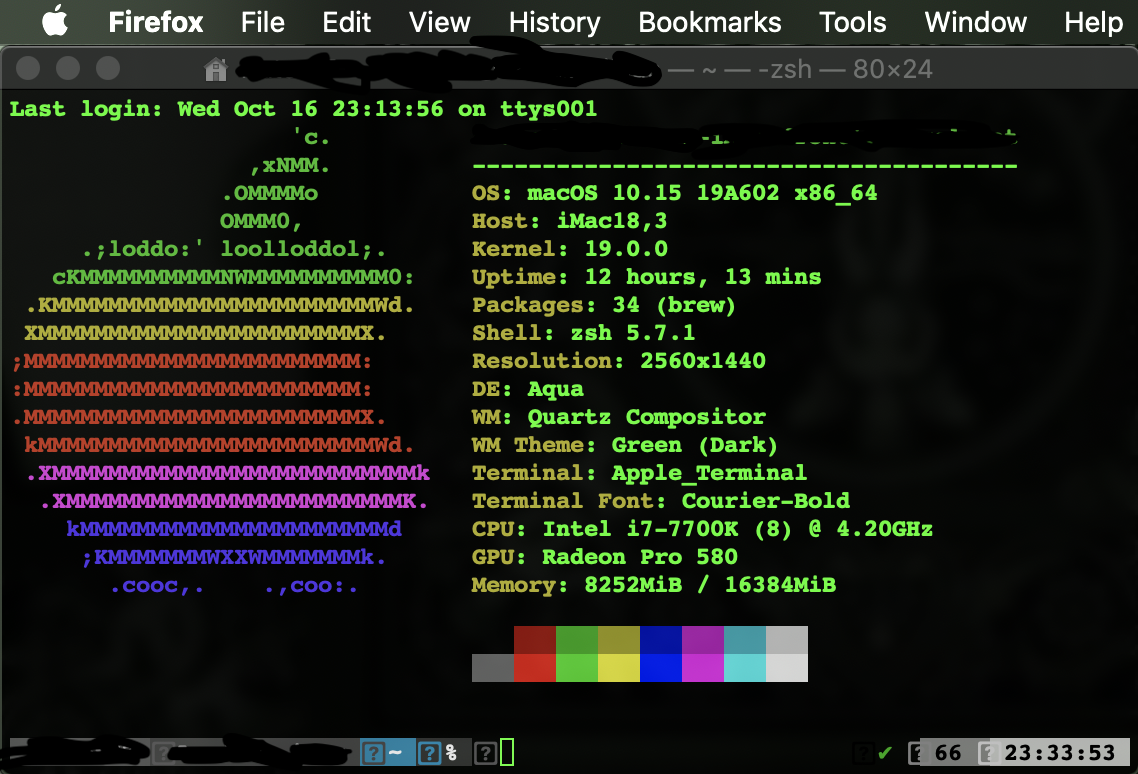Click the bright red swatch in the bottom color row
1138x774 pixels.
535,668
